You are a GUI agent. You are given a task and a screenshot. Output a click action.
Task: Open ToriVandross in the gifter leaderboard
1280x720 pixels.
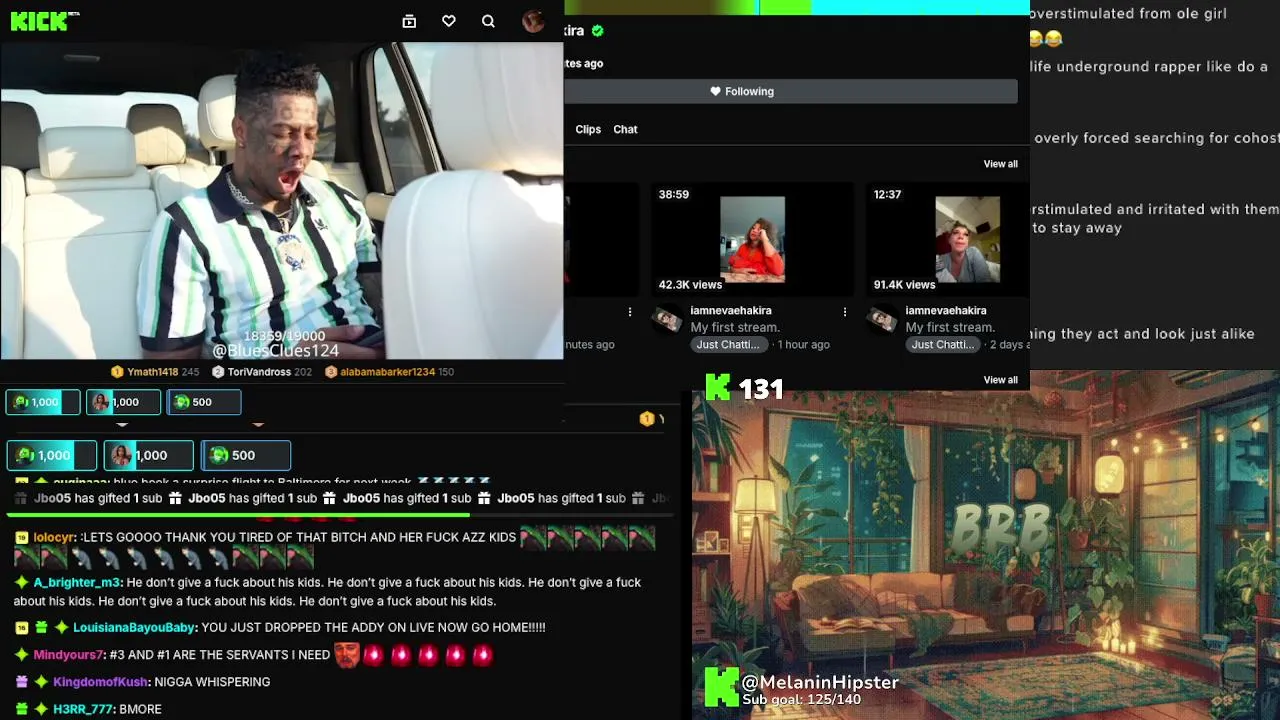point(259,372)
